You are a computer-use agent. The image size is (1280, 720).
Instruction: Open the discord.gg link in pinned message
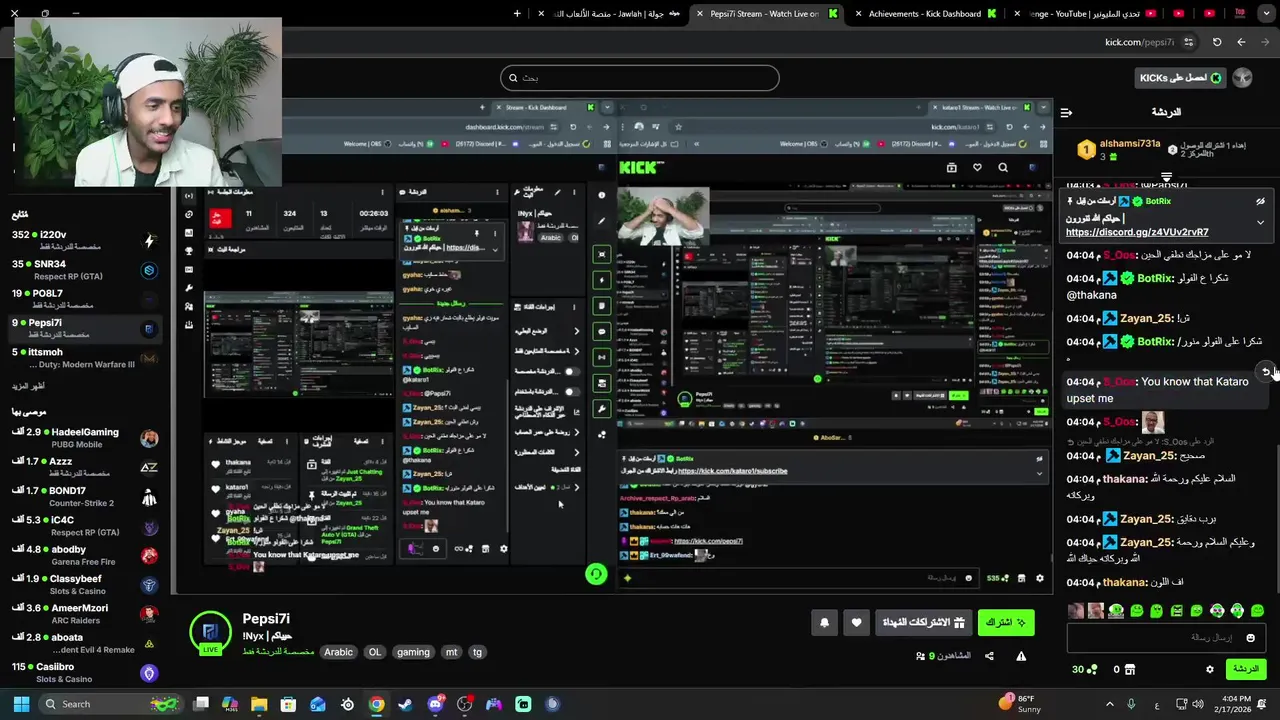1137,232
